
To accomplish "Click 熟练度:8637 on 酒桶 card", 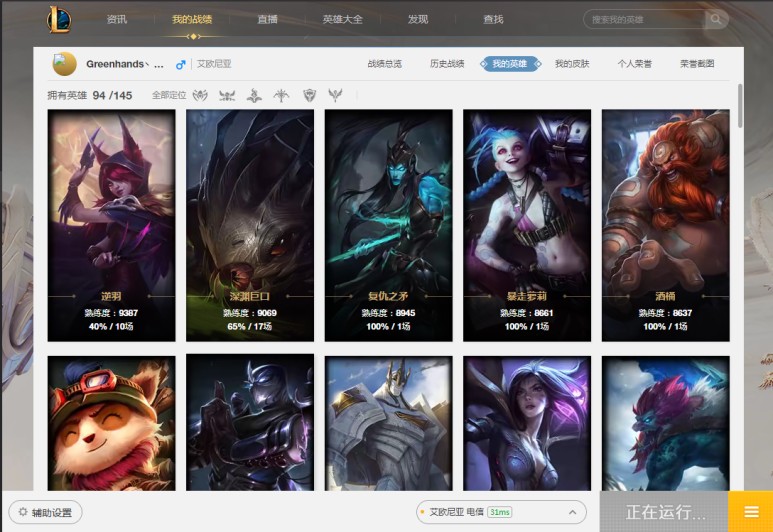I will click(x=666, y=313).
